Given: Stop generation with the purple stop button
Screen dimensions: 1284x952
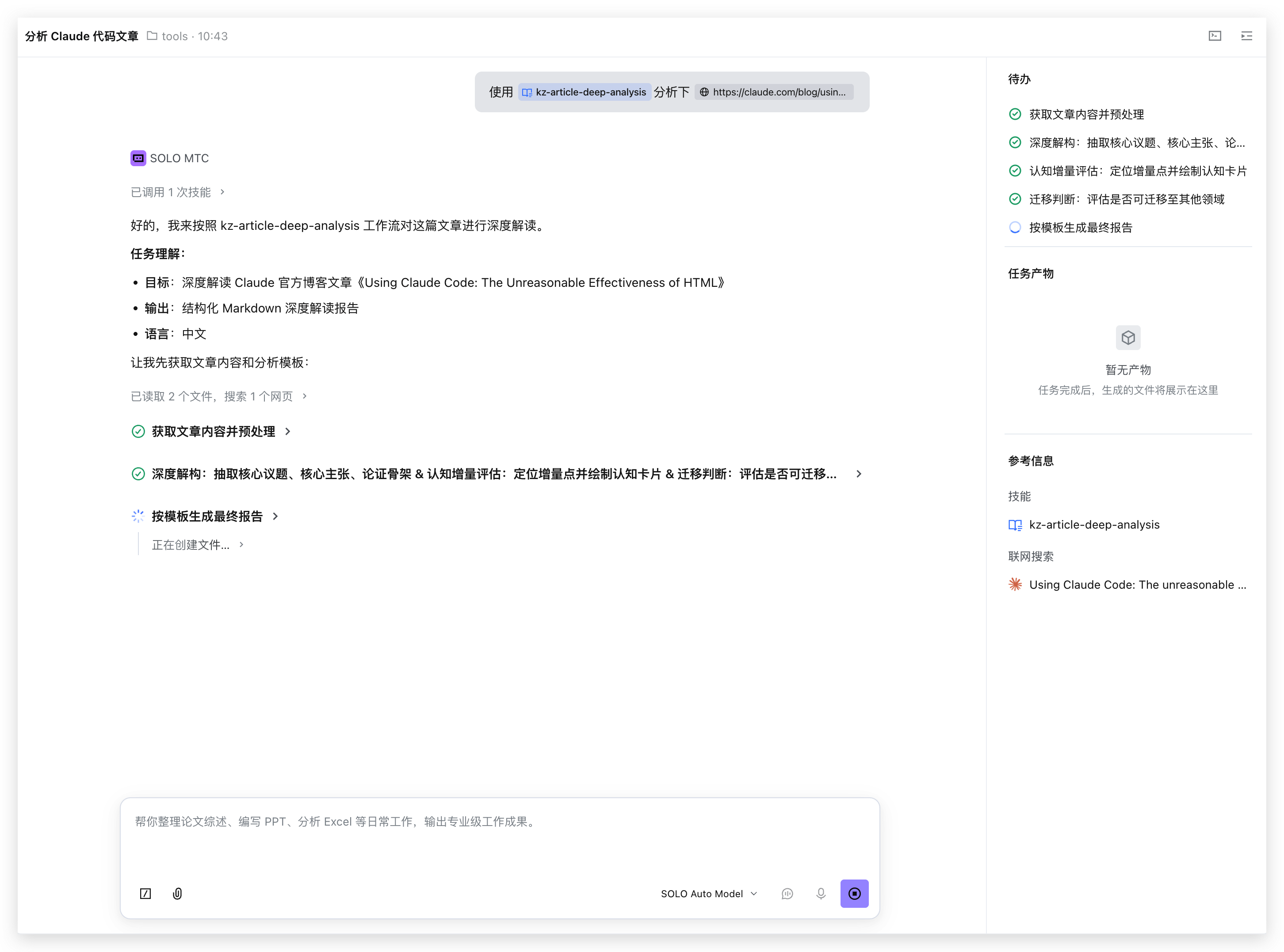Looking at the screenshot, I should point(854,893).
